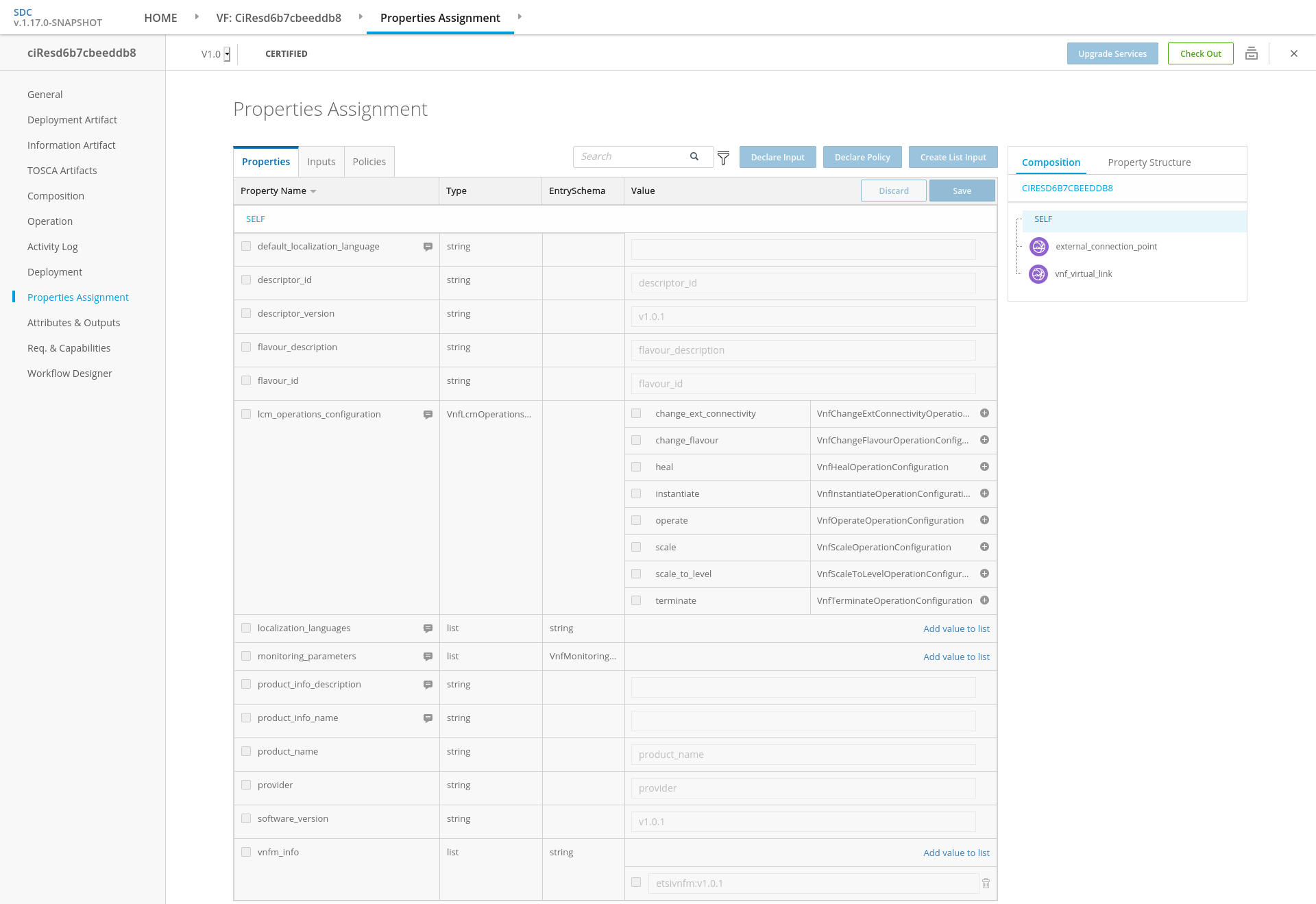This screenshot has width=1316, height=904.
Task: Add value to monitoring_parameters list
Action: (x=956, y=657)
